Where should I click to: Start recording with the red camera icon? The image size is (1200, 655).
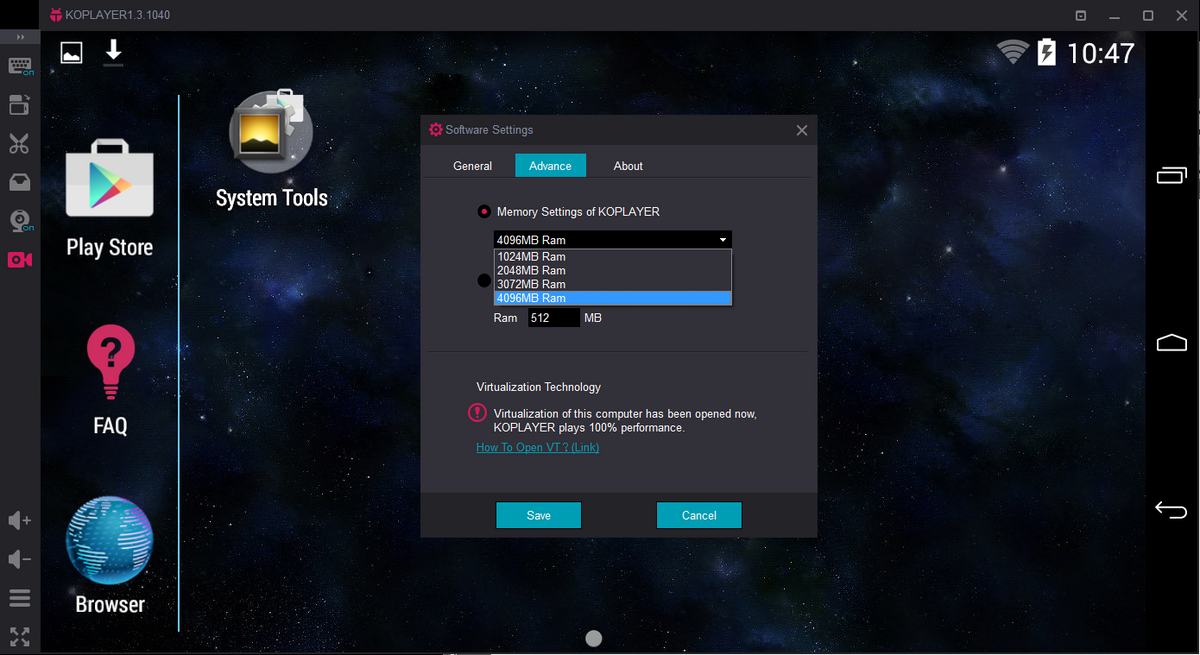point(20,260)
